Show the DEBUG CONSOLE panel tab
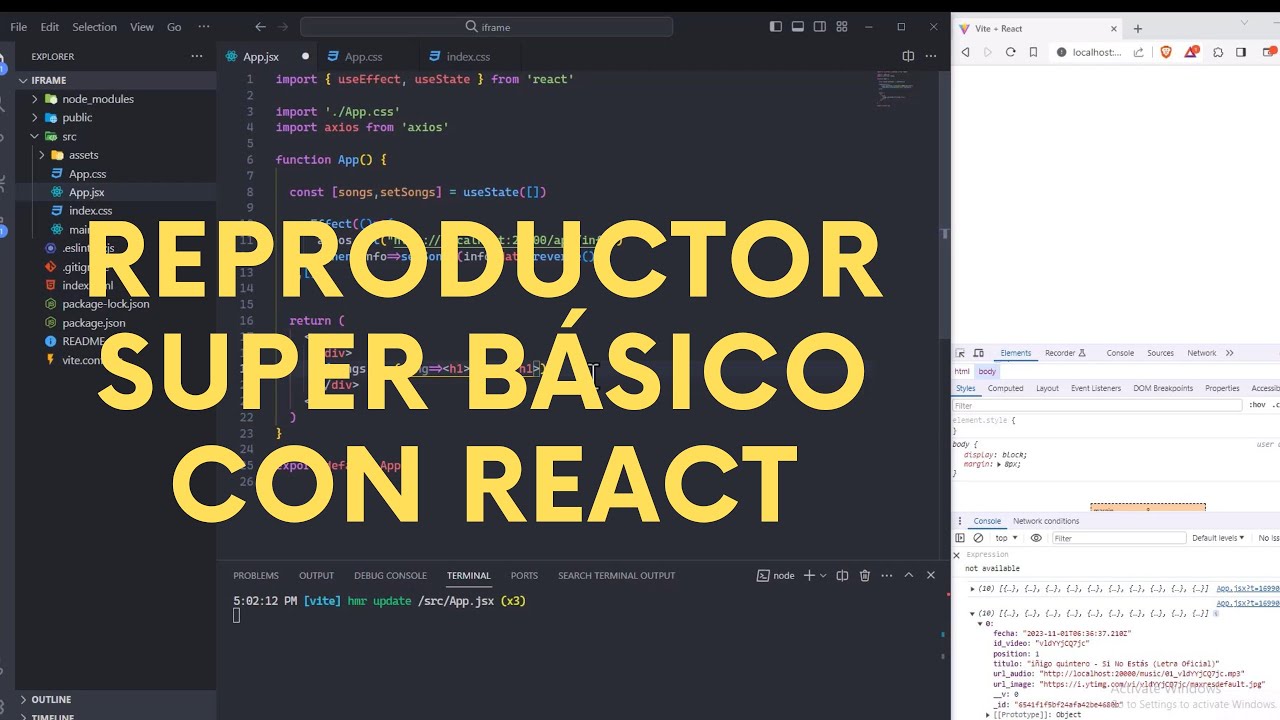This screenshot has width=1280, height=720. pos(390,575)
